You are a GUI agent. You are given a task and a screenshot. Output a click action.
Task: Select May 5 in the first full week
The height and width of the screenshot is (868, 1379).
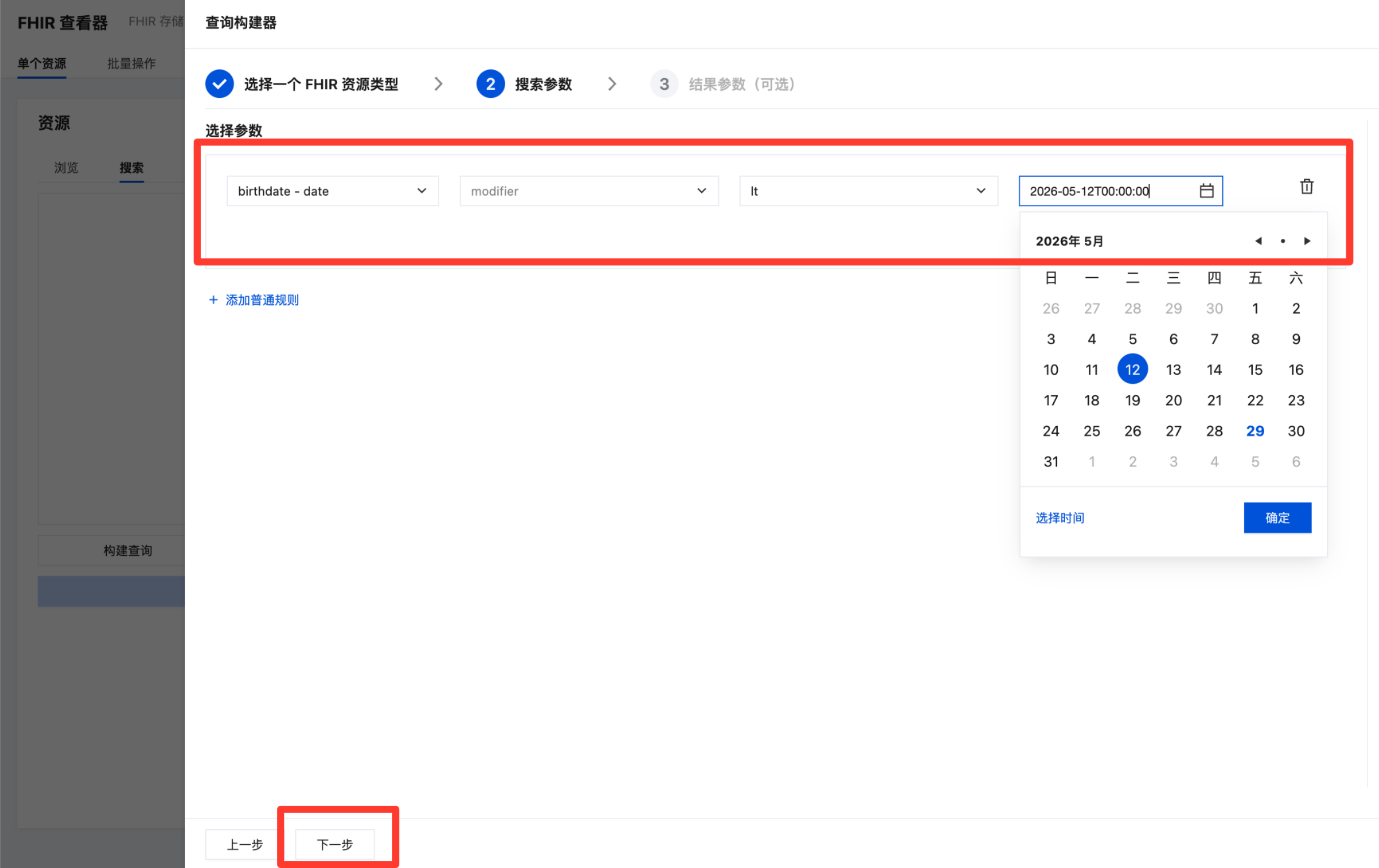(1132, 339)
